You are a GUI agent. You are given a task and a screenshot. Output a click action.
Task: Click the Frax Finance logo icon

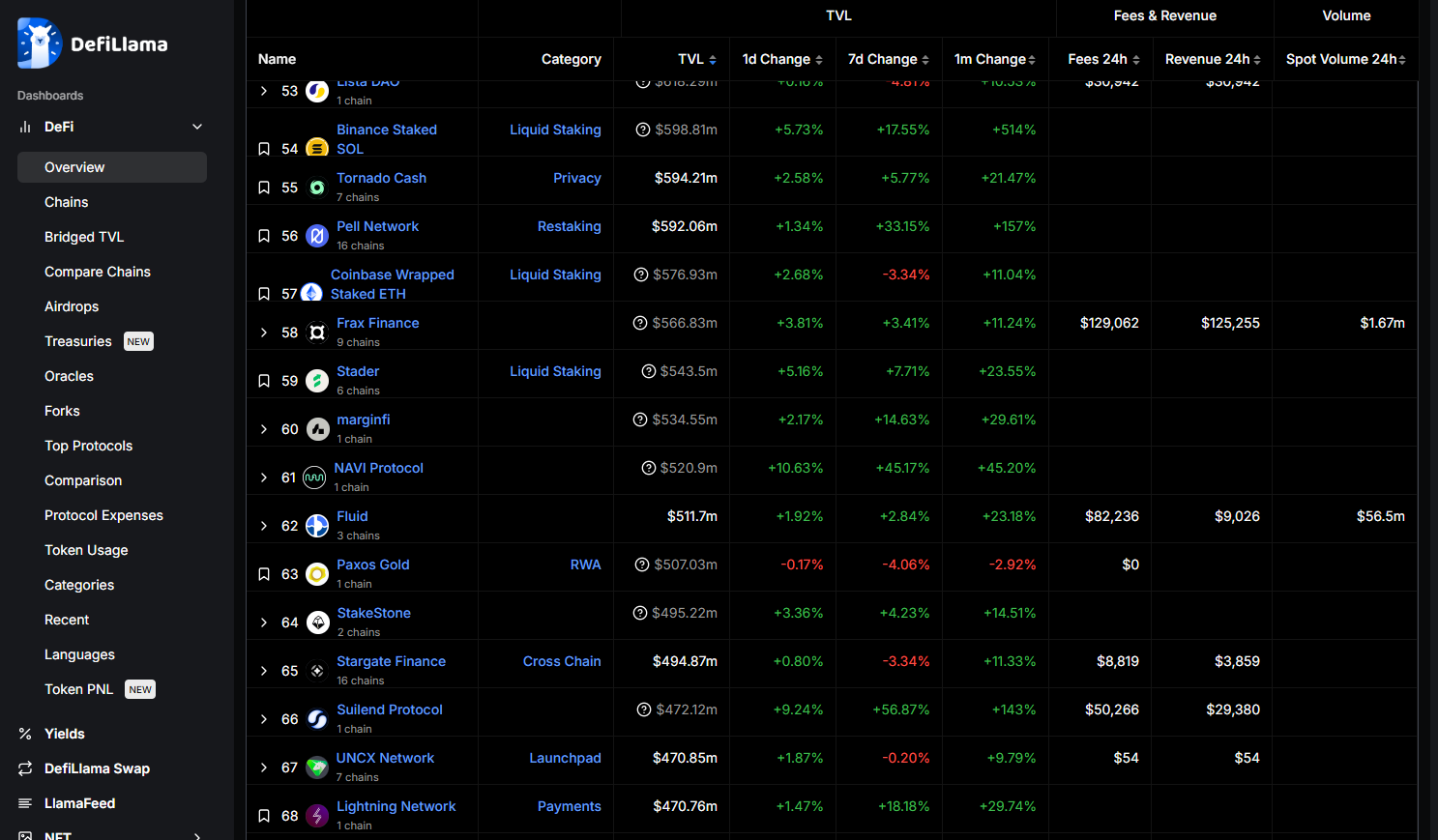(317, 333)
